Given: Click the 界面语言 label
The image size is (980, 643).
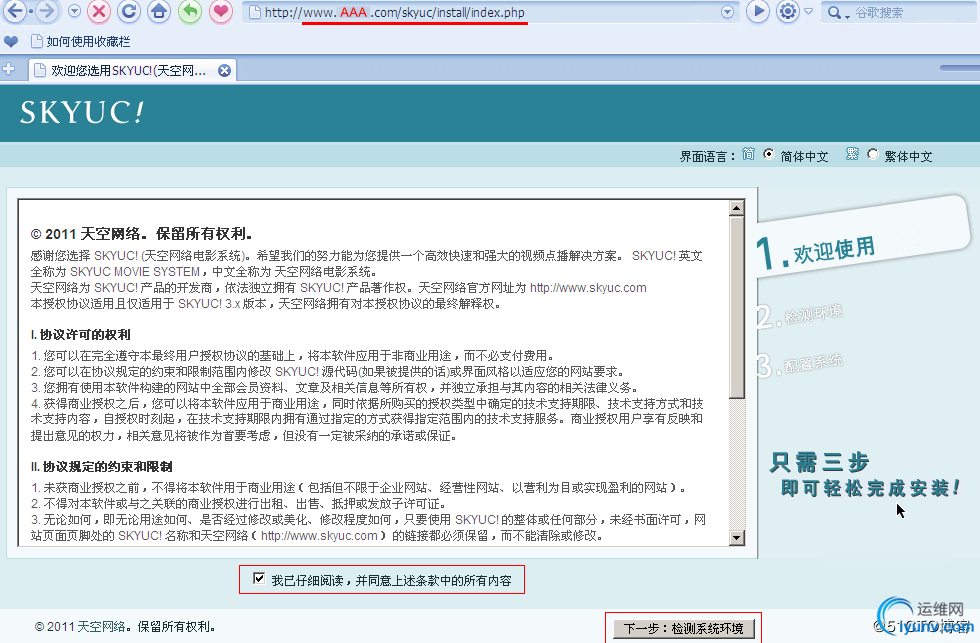Looking at the screenshot, I should coord(706,157).
